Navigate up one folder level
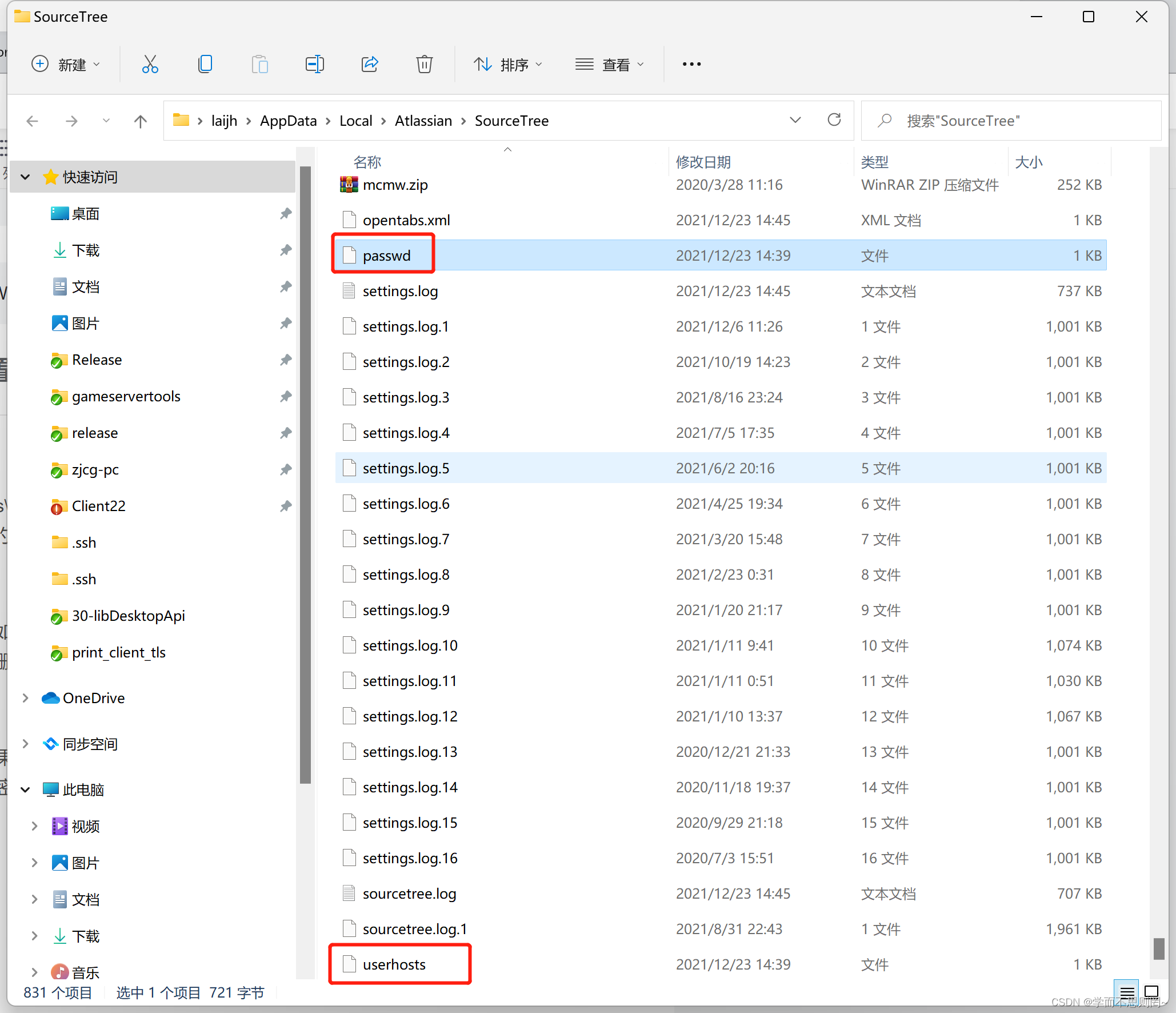Image resolution: width=1176 pixels, height=1013 pixels. [141, 121]
